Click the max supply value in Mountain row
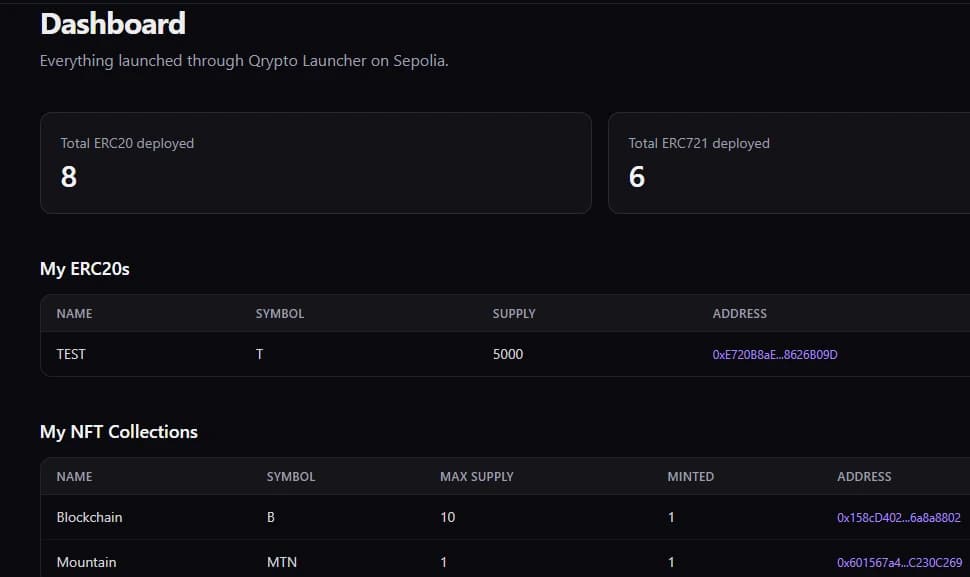 coord(444,562)
